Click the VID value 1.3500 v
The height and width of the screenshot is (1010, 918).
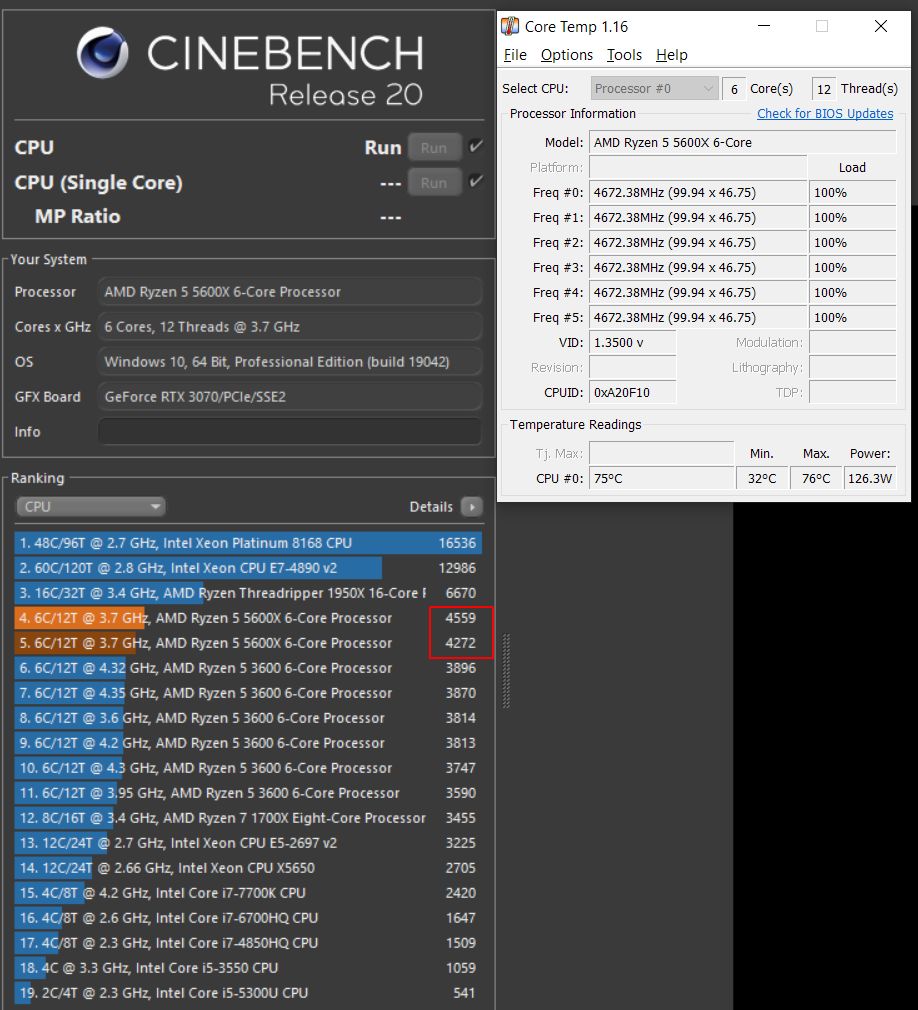coord(633,343)
